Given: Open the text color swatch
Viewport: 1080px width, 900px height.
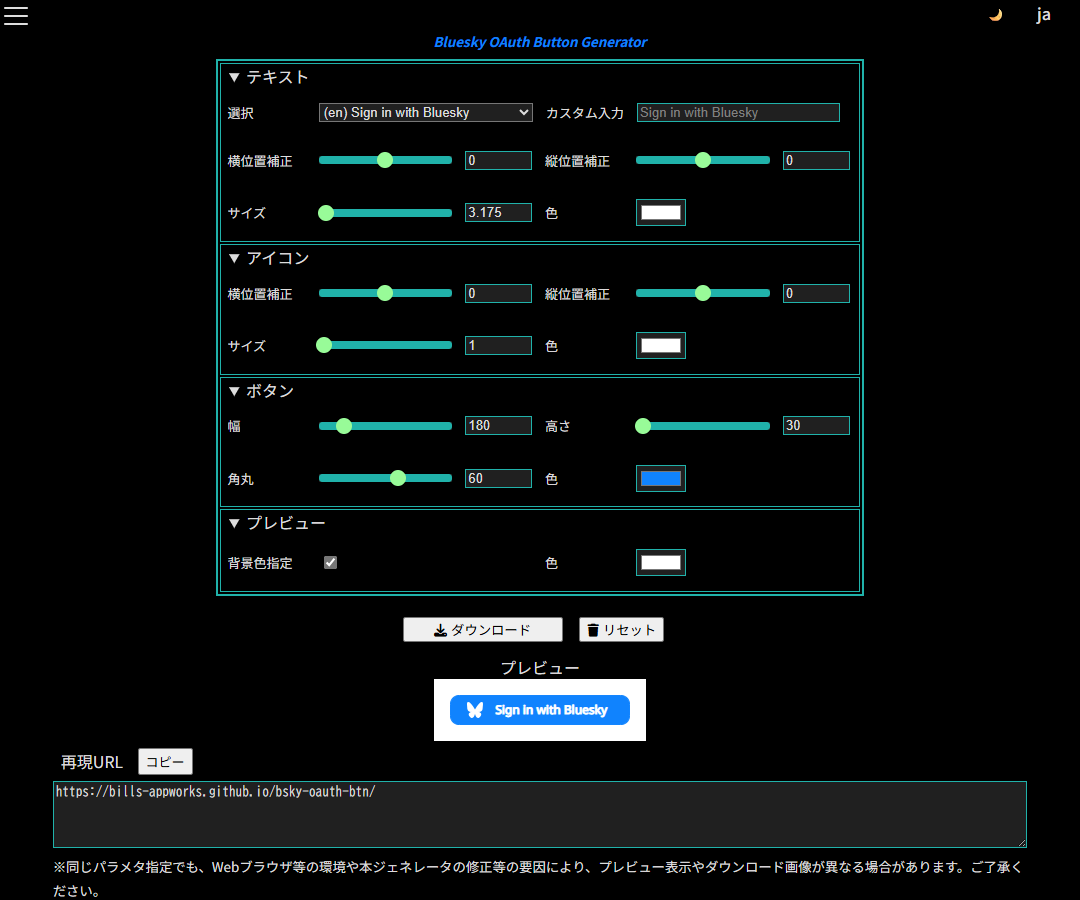Looking at the screenshot, I should [661, 212].
